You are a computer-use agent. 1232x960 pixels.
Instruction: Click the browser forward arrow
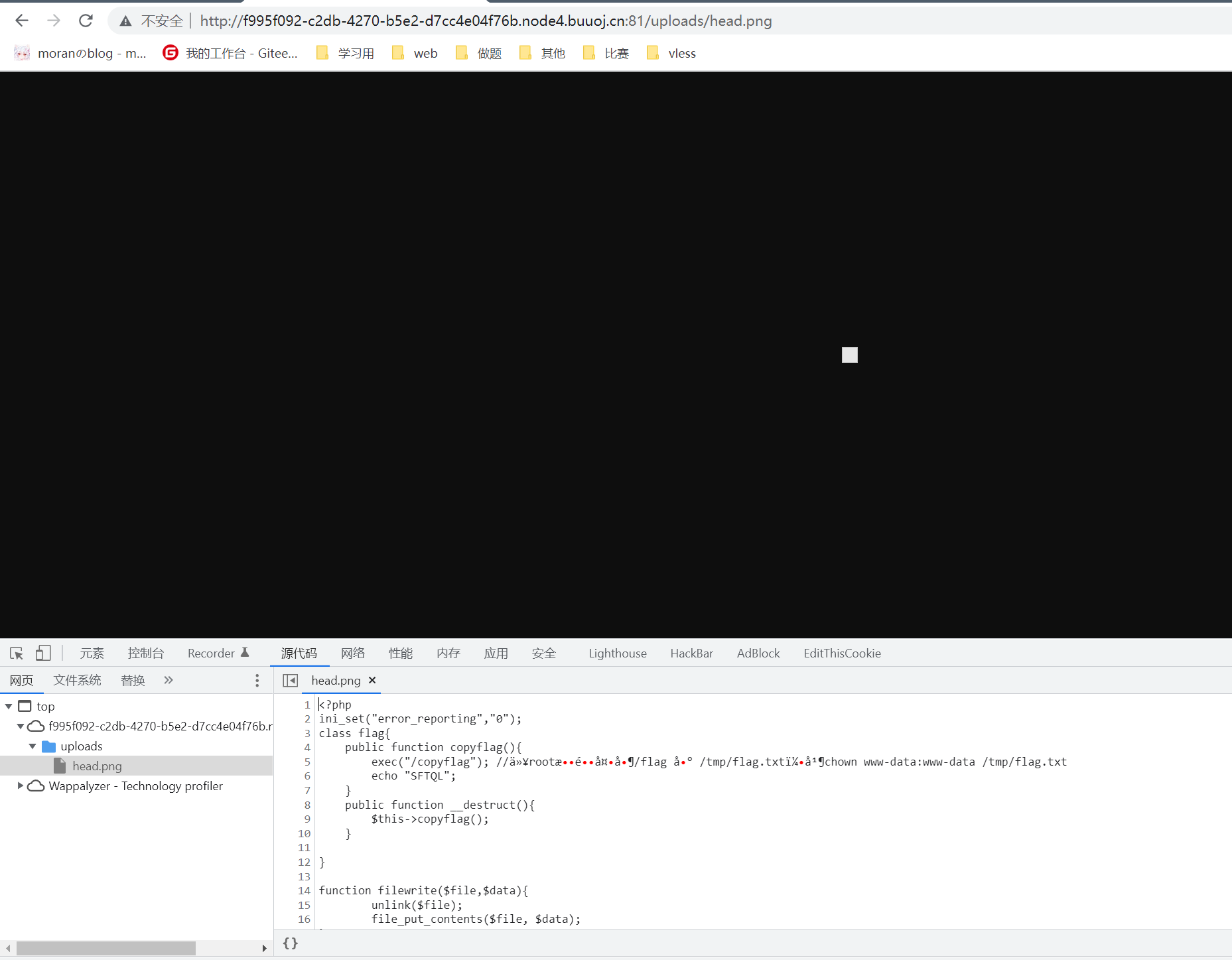tap(54, 21)
